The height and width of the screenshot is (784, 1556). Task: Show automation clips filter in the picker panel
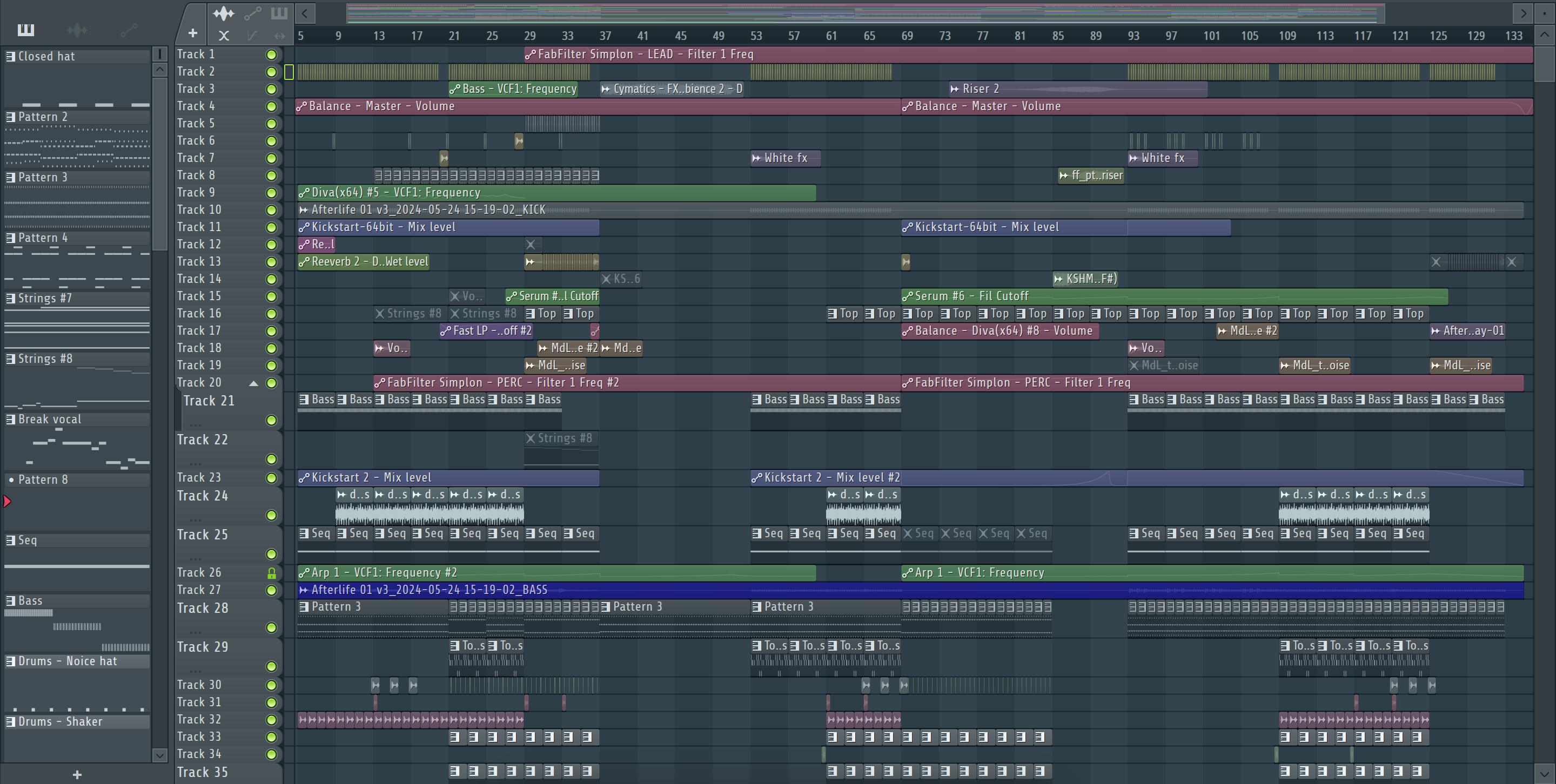pyautogui.click(x=129, y=30)
